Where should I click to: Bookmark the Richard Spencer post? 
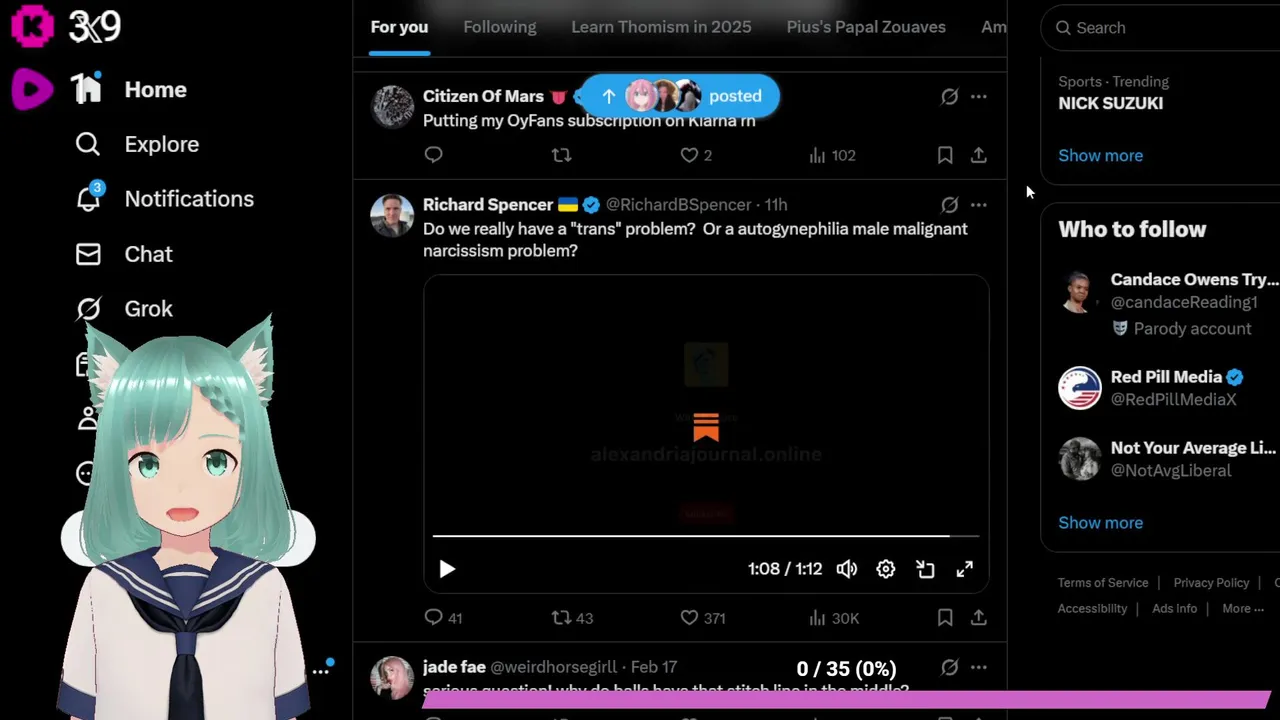pos(945,618)
